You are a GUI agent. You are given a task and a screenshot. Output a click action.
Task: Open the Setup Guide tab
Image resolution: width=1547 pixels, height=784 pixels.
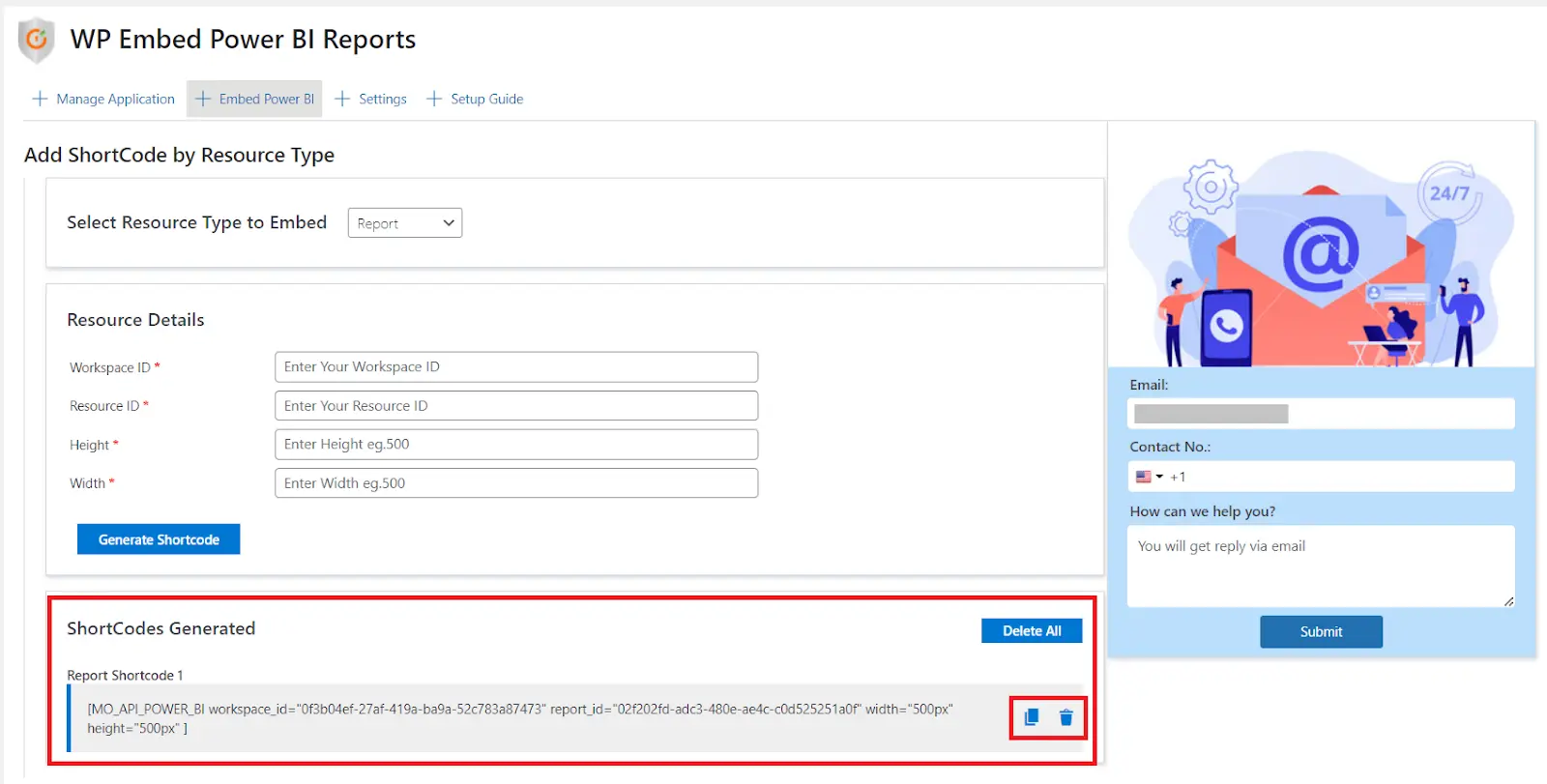(x=476, y=99)
